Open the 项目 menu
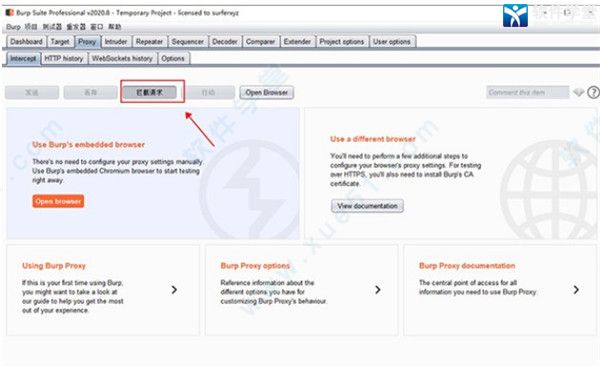This screenshot has height=376, width=600. pyautogui.click(x=31, y=27)
